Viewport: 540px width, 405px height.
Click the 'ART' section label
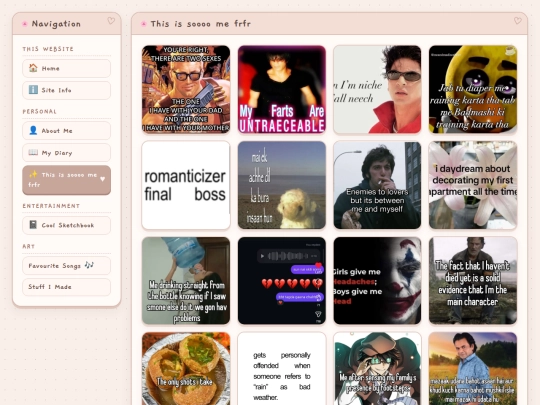(29, 246)
